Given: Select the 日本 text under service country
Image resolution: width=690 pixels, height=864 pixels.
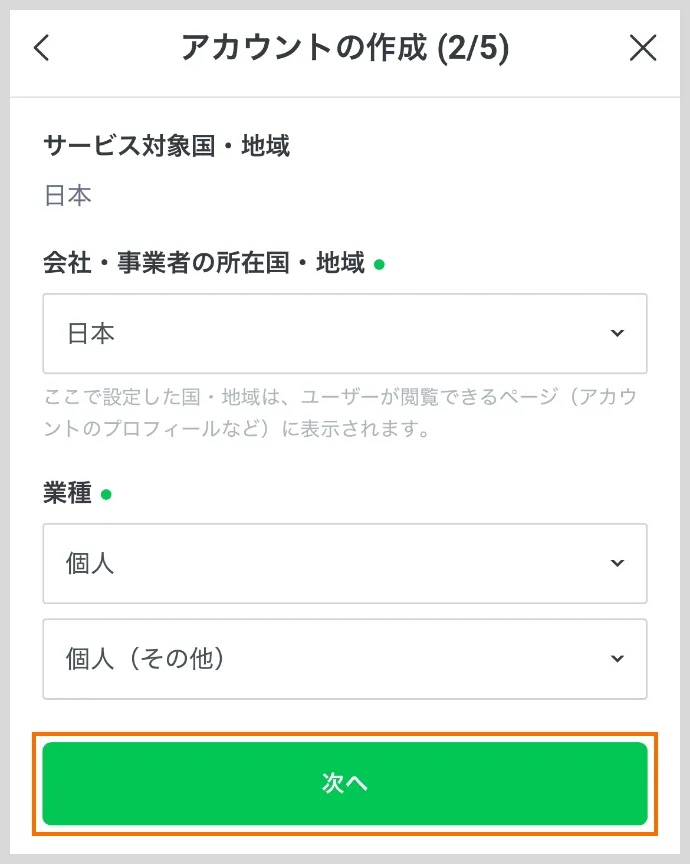Looking at the screenshot, I should (x=67, y=195).
